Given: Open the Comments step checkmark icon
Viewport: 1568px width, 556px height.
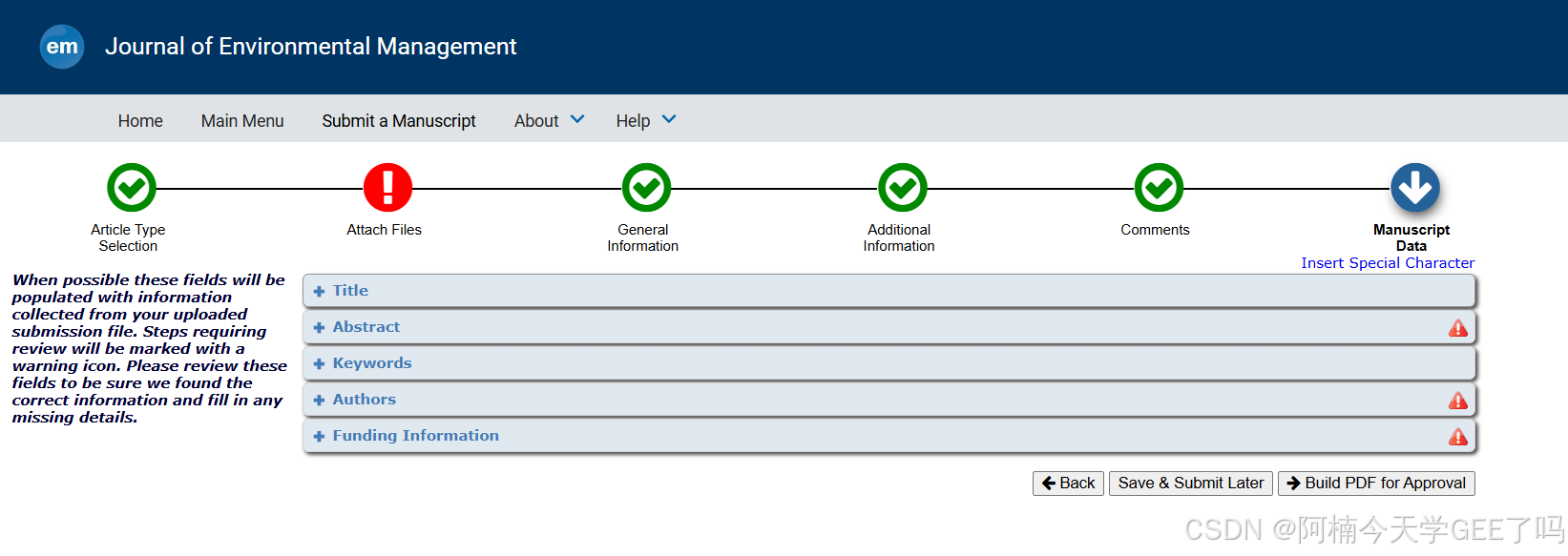Looking at the screenshot, I should point(1159,188).
